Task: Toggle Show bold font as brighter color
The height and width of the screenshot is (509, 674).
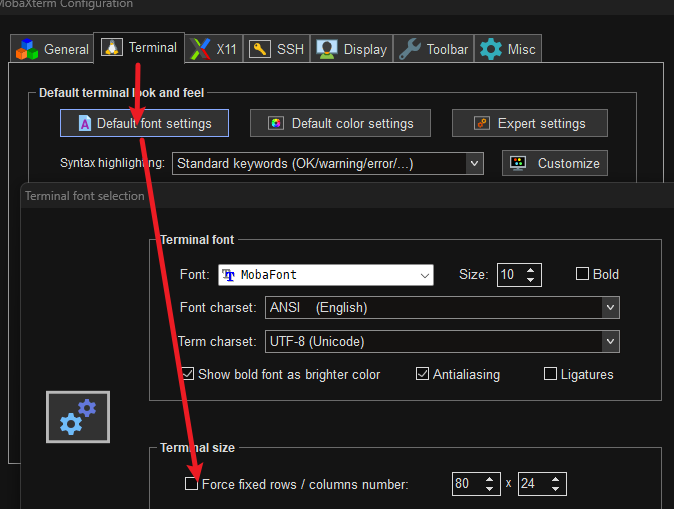Action: [188, 374]
